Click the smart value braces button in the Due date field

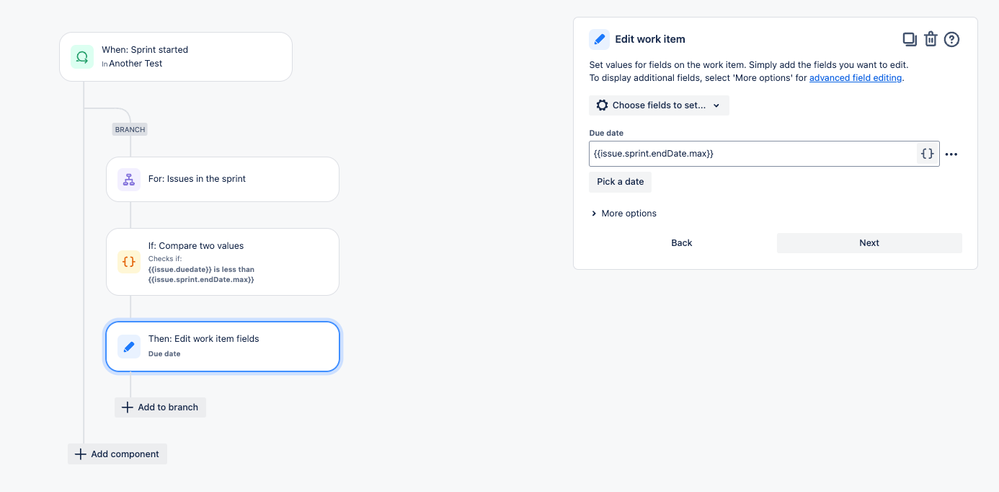928,154
